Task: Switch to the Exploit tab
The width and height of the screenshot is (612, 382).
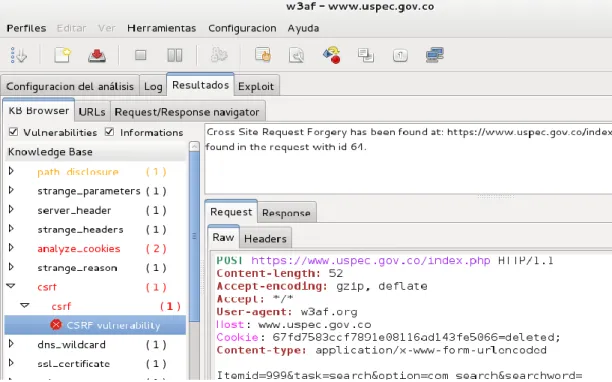Action: coord(256,86)
